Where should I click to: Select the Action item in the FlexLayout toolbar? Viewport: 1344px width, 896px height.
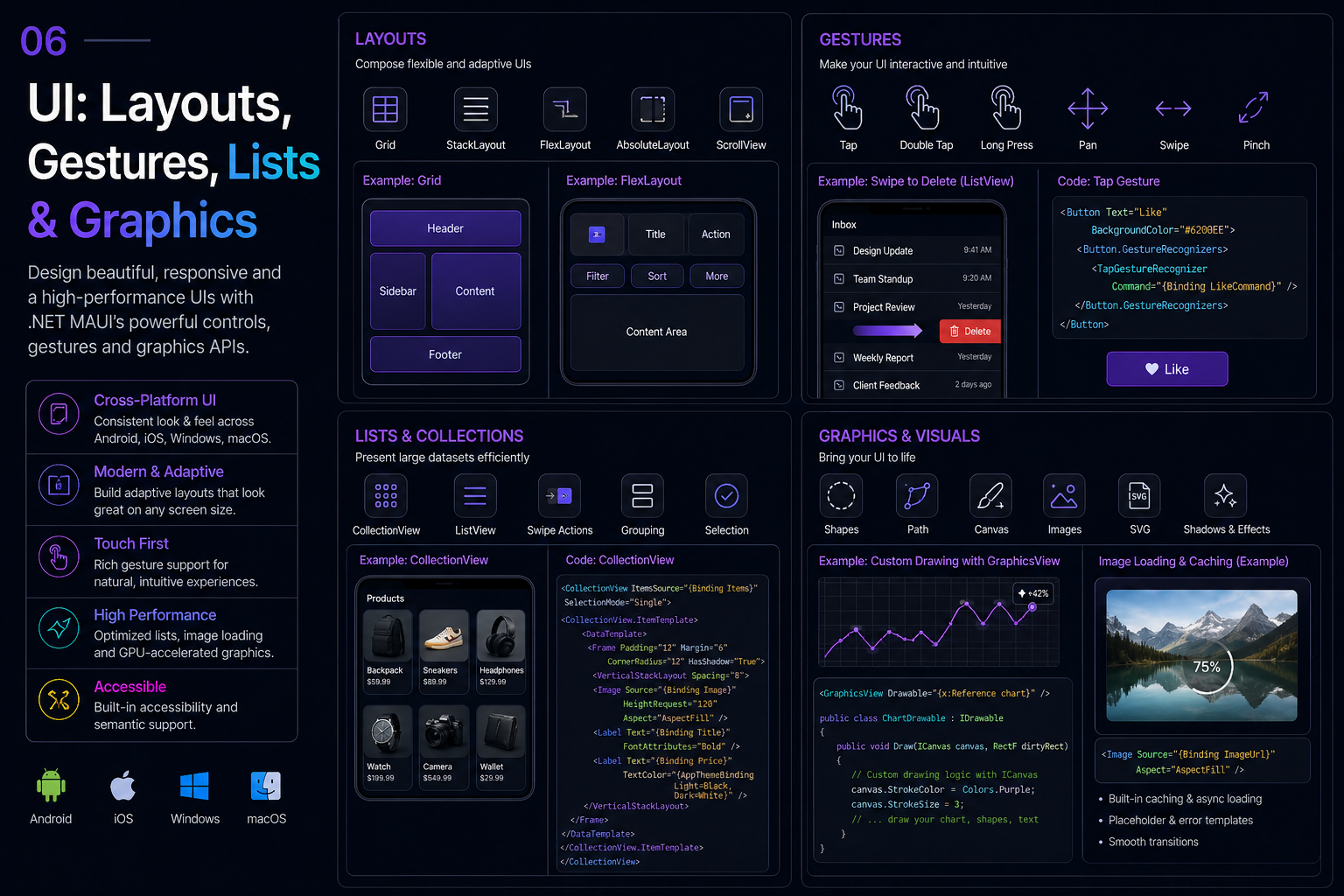click(716, 234)
